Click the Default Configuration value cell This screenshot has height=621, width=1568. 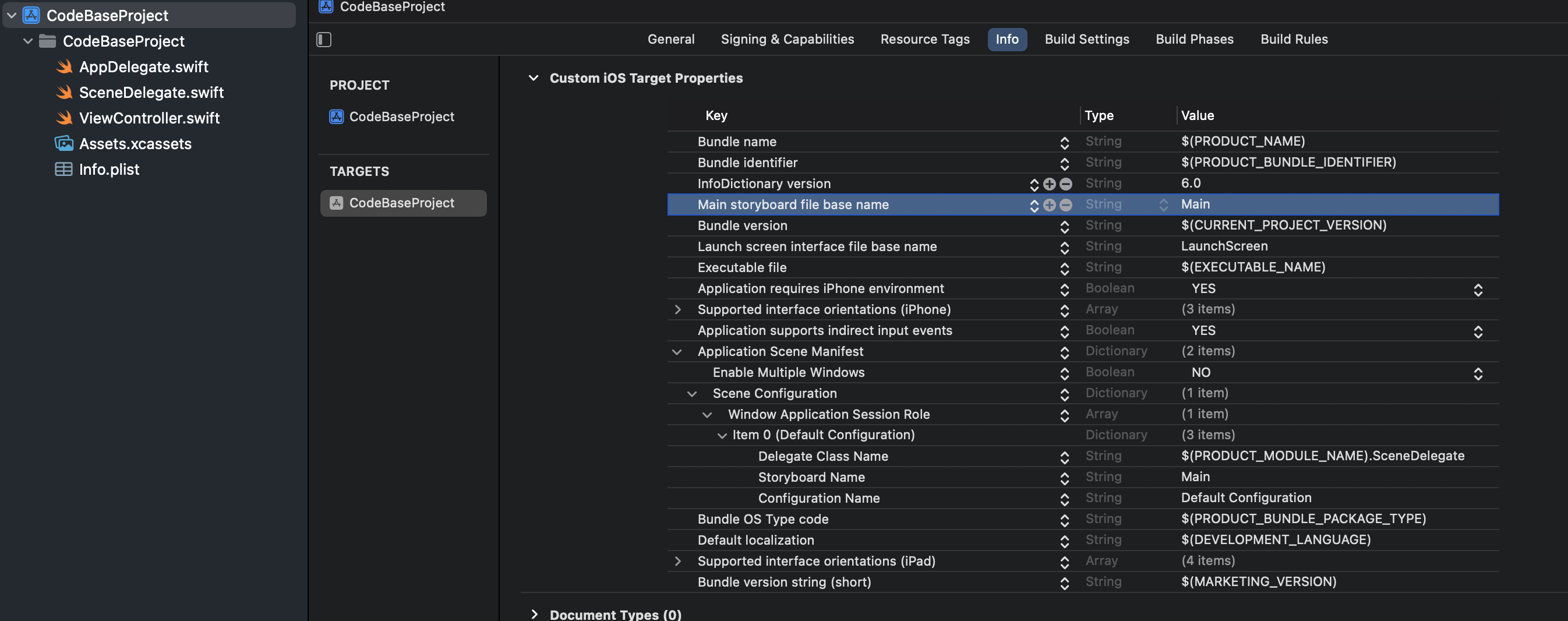tap(1246, 497)
